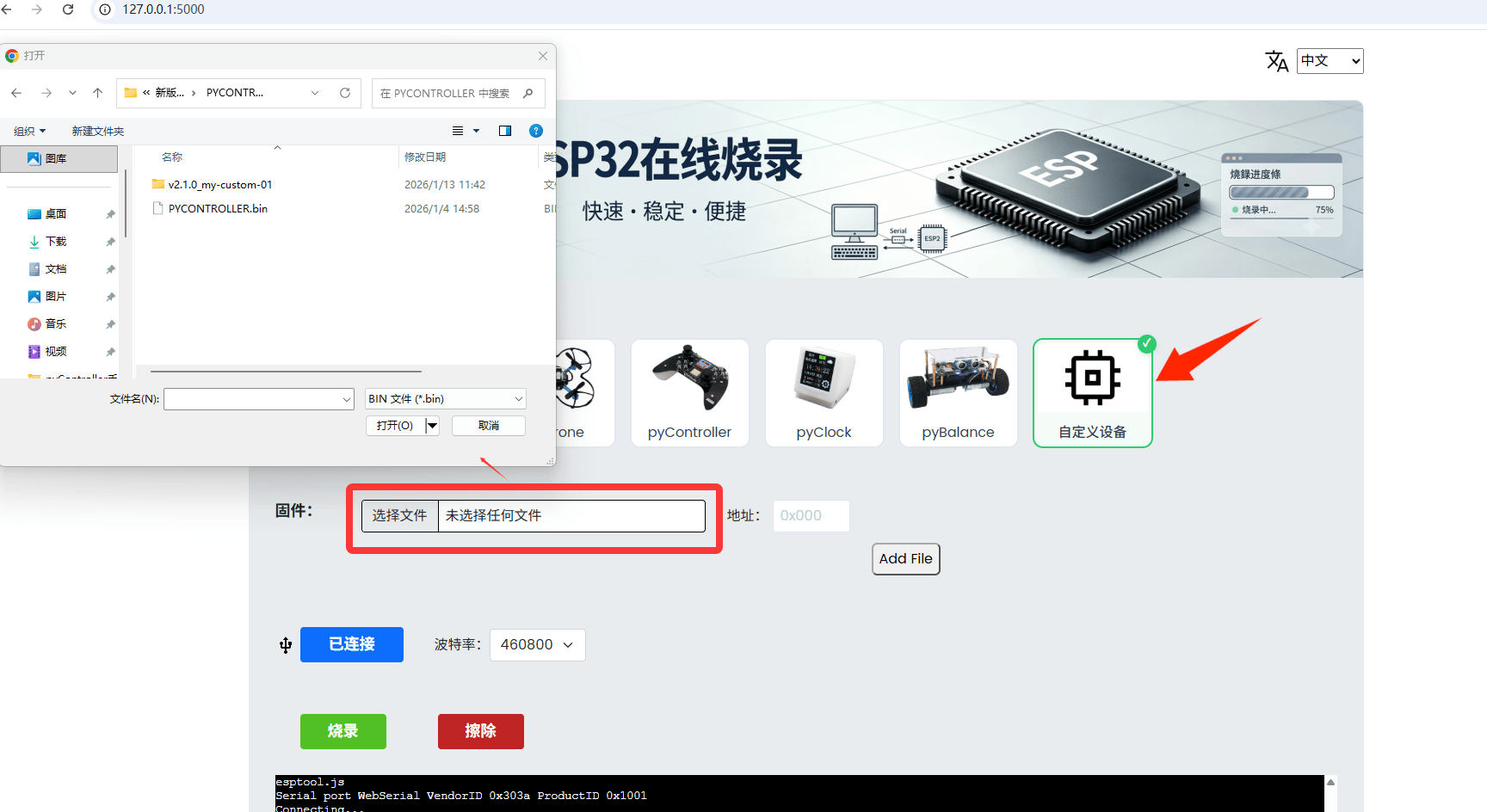This screenshot has height=812, width=1487.
Task: Click the search magnifier icon in the dialog
Action: [528, 93]
